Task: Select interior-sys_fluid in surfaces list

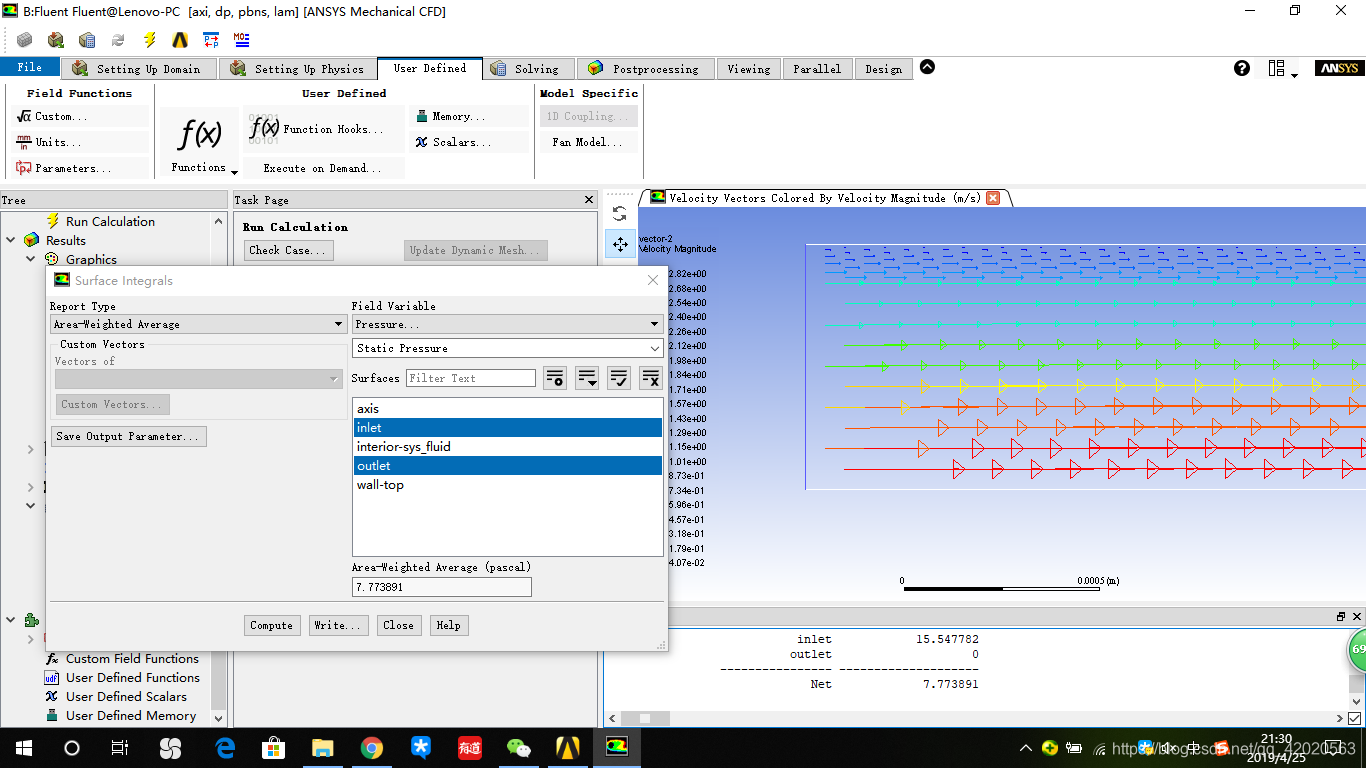Action: point(508,446)
